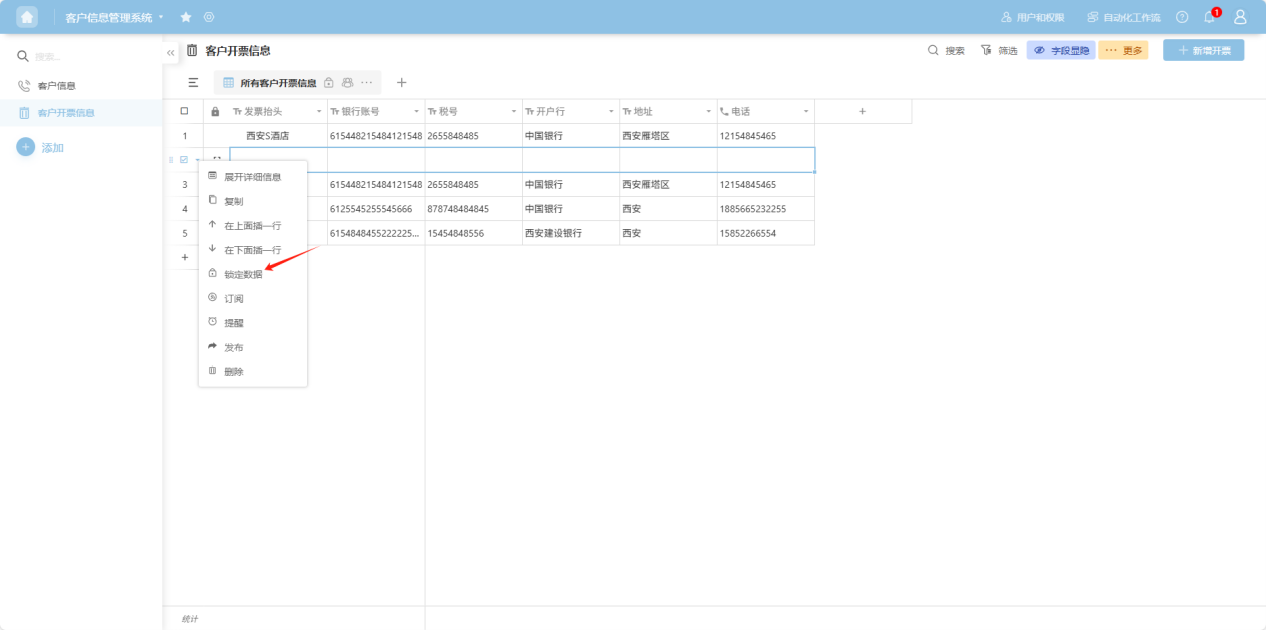Open the notification bell

pos(1209,17)
